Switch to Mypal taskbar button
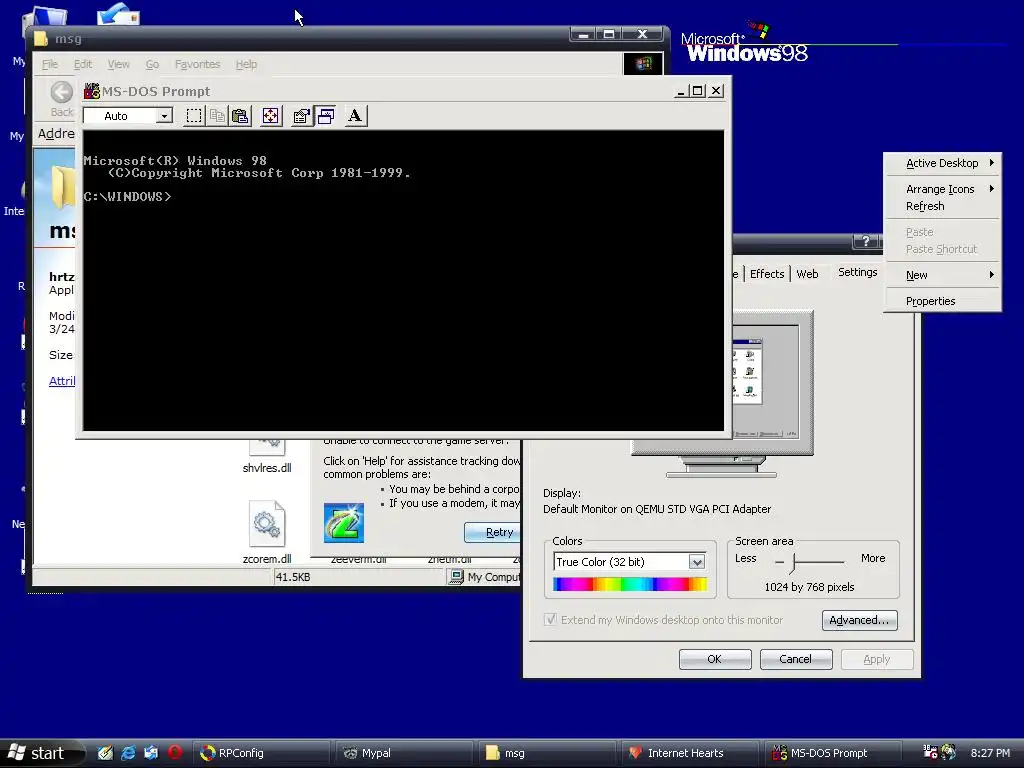 click(404, 753)
